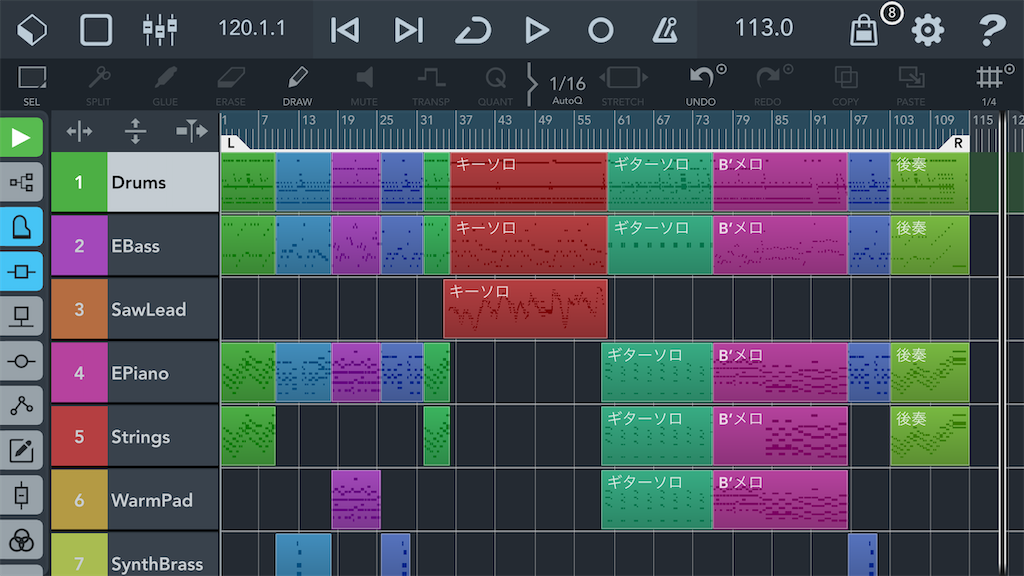
Task: Open the 1/16 AutoQ quantize value
Action: tap(567, 88)
